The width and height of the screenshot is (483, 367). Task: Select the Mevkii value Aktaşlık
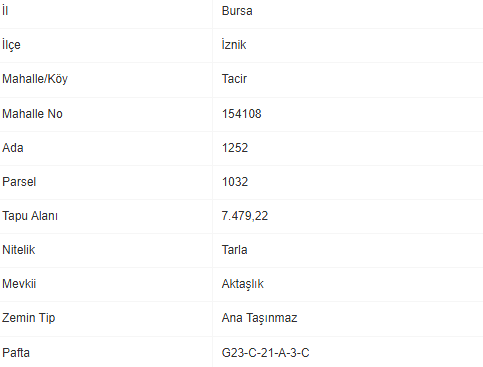(242, 284)
